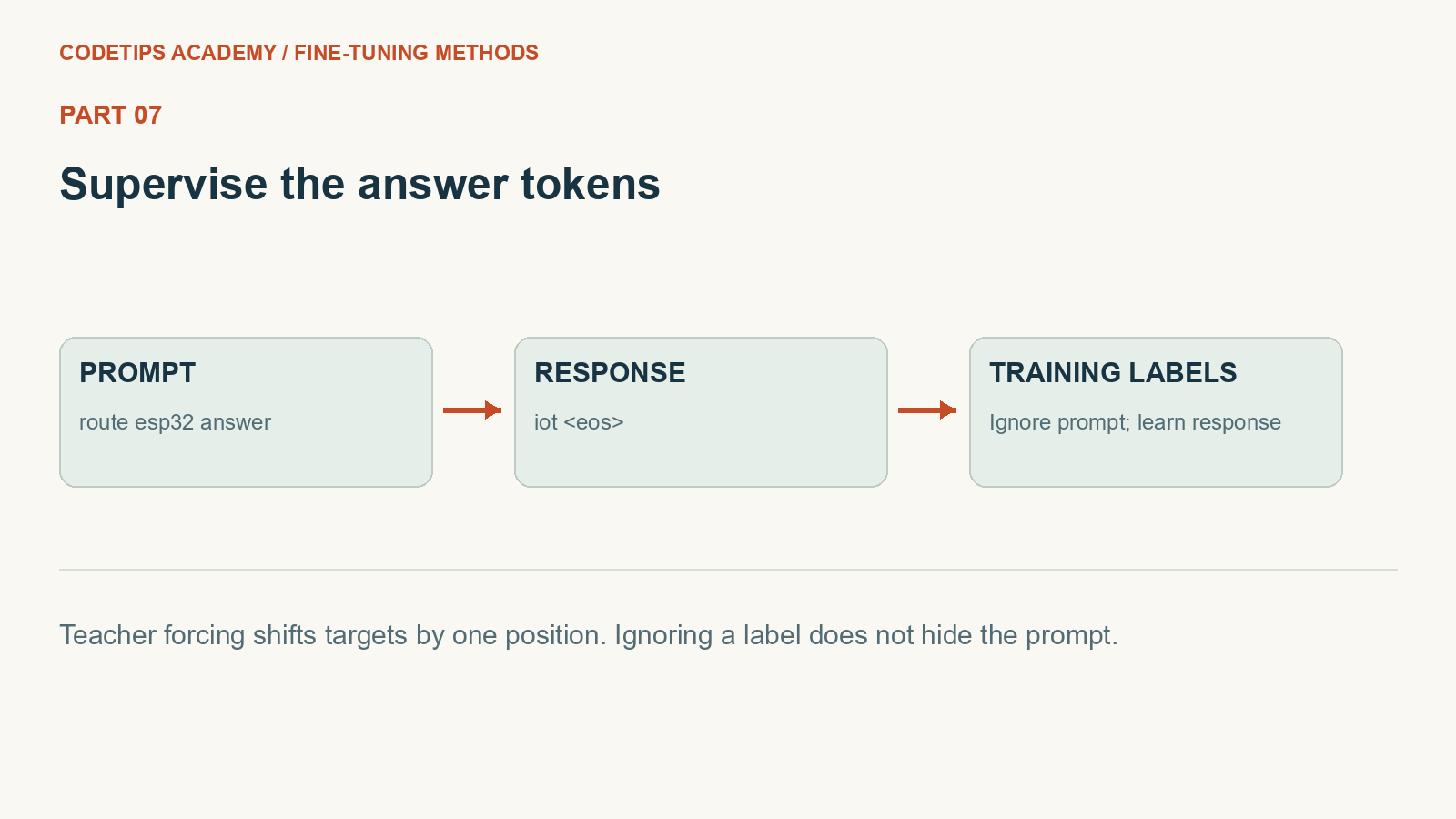Click the horizontal divider line above the footer
Screen dimensions: 1456x819
coord(728,570)
